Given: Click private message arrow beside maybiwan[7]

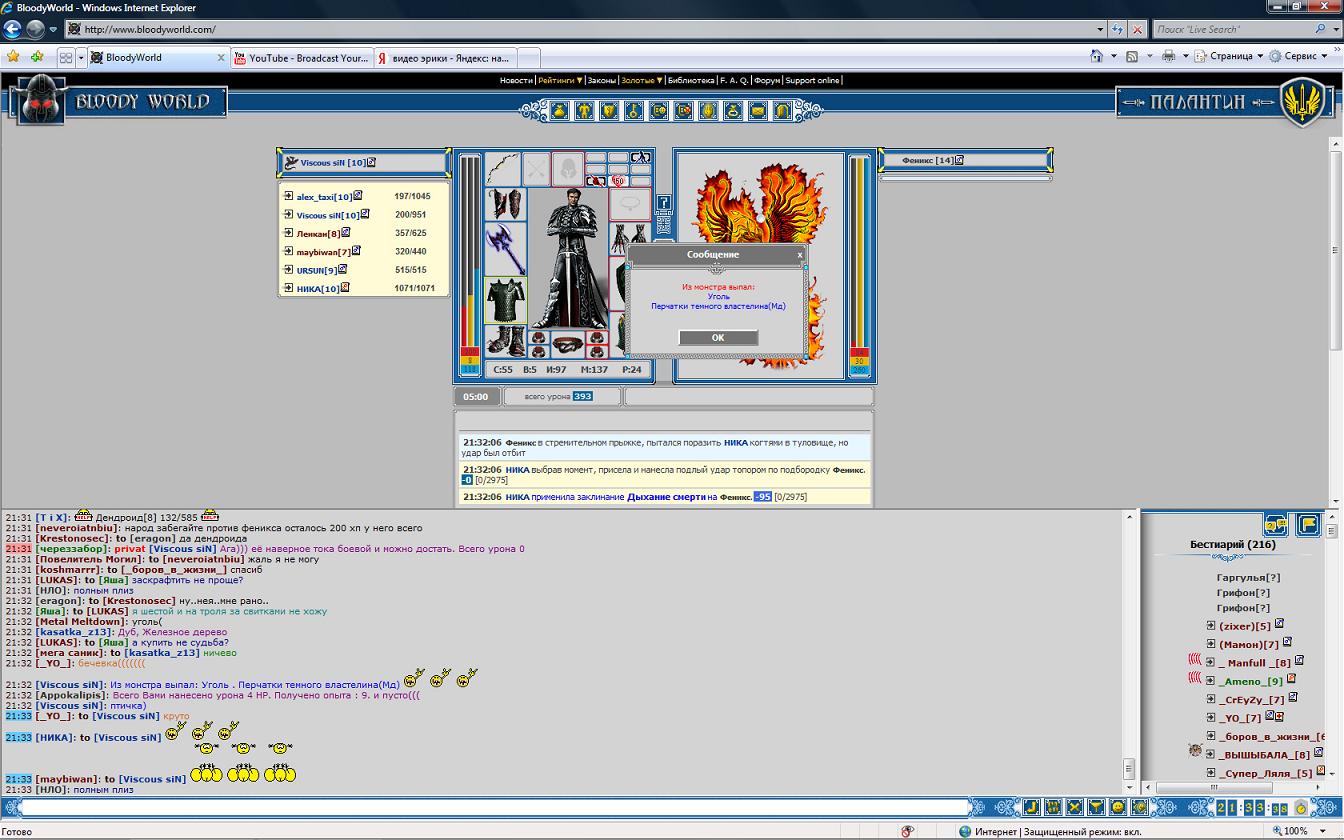Looking at the screenshot, I should click(288, 252).
